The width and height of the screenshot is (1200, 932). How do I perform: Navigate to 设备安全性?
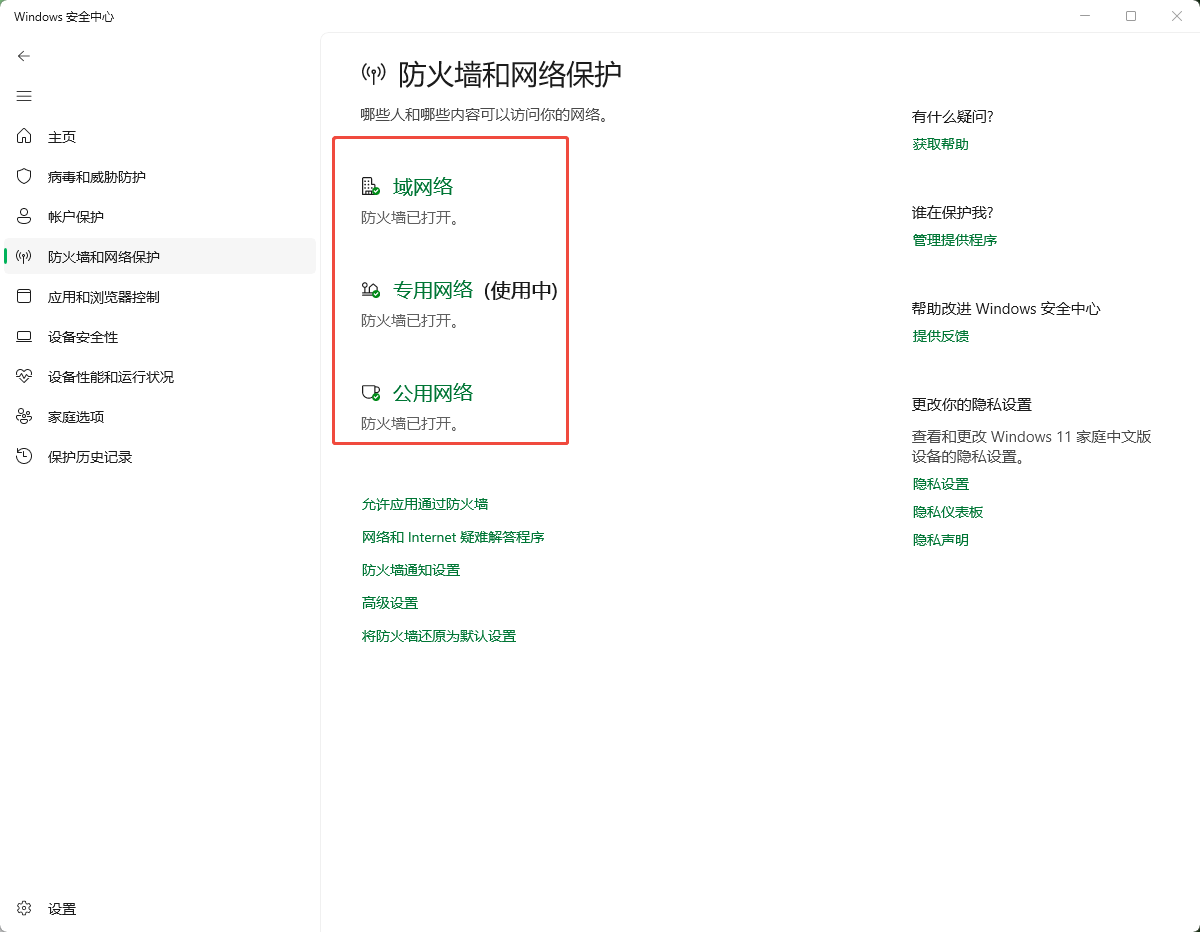click(160, 337)
